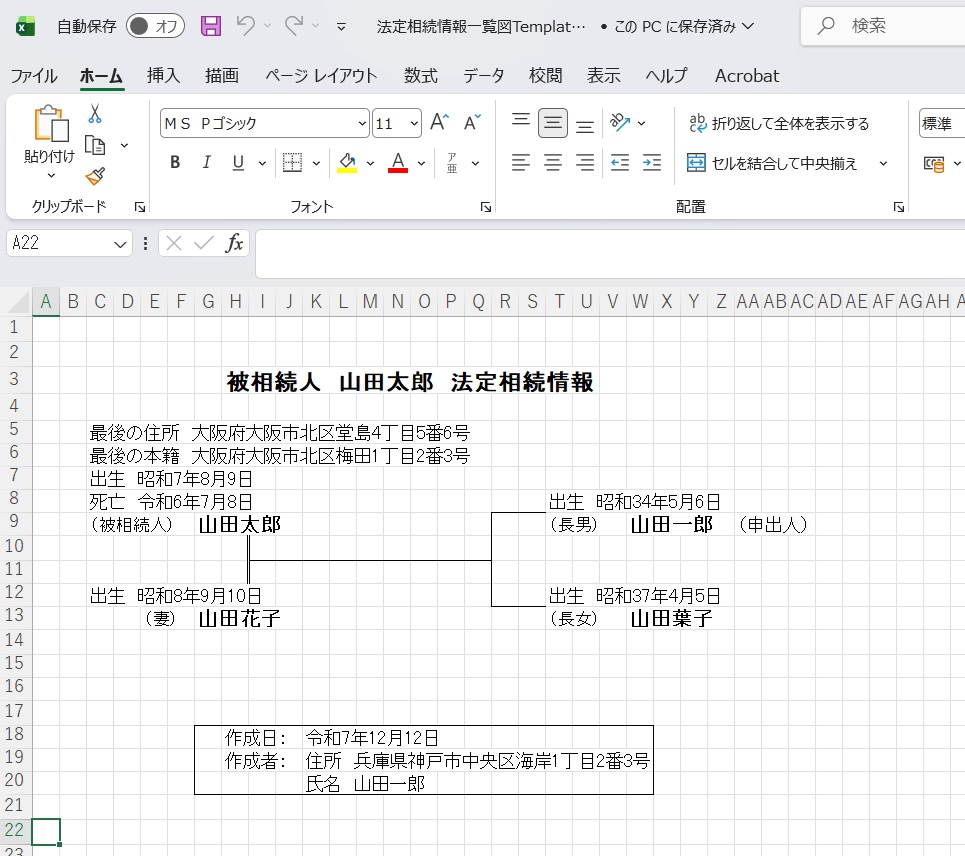965x856 pixels.
Task: Click the Save floppy disk icon
Action: (x=211, y=26)
